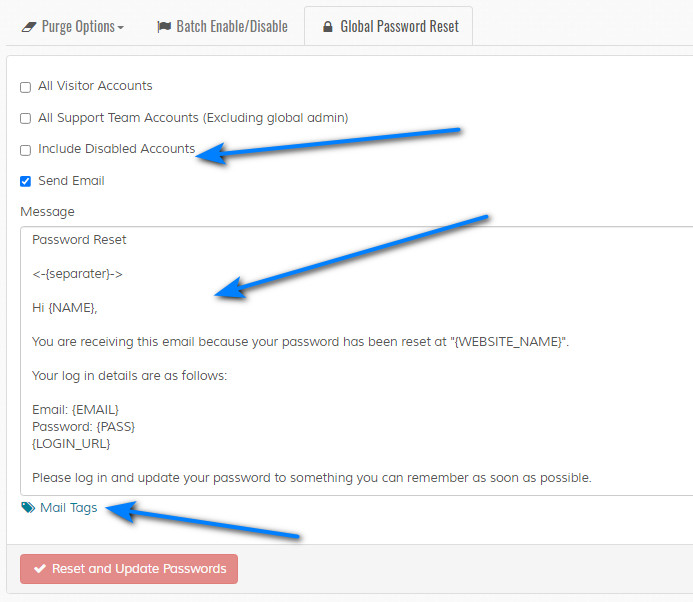Click the Send Email label text
Screen dimensions: 693x602
tap(72, 181)
